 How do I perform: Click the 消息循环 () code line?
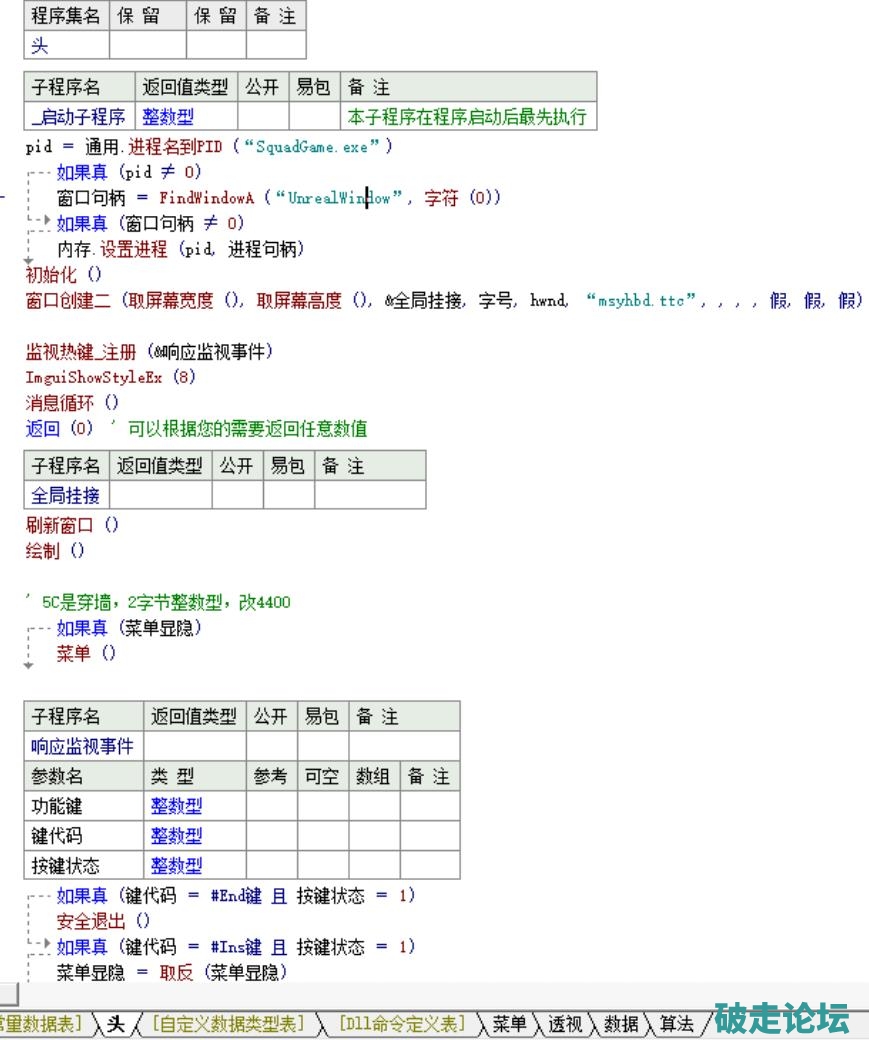click(72, 403)
